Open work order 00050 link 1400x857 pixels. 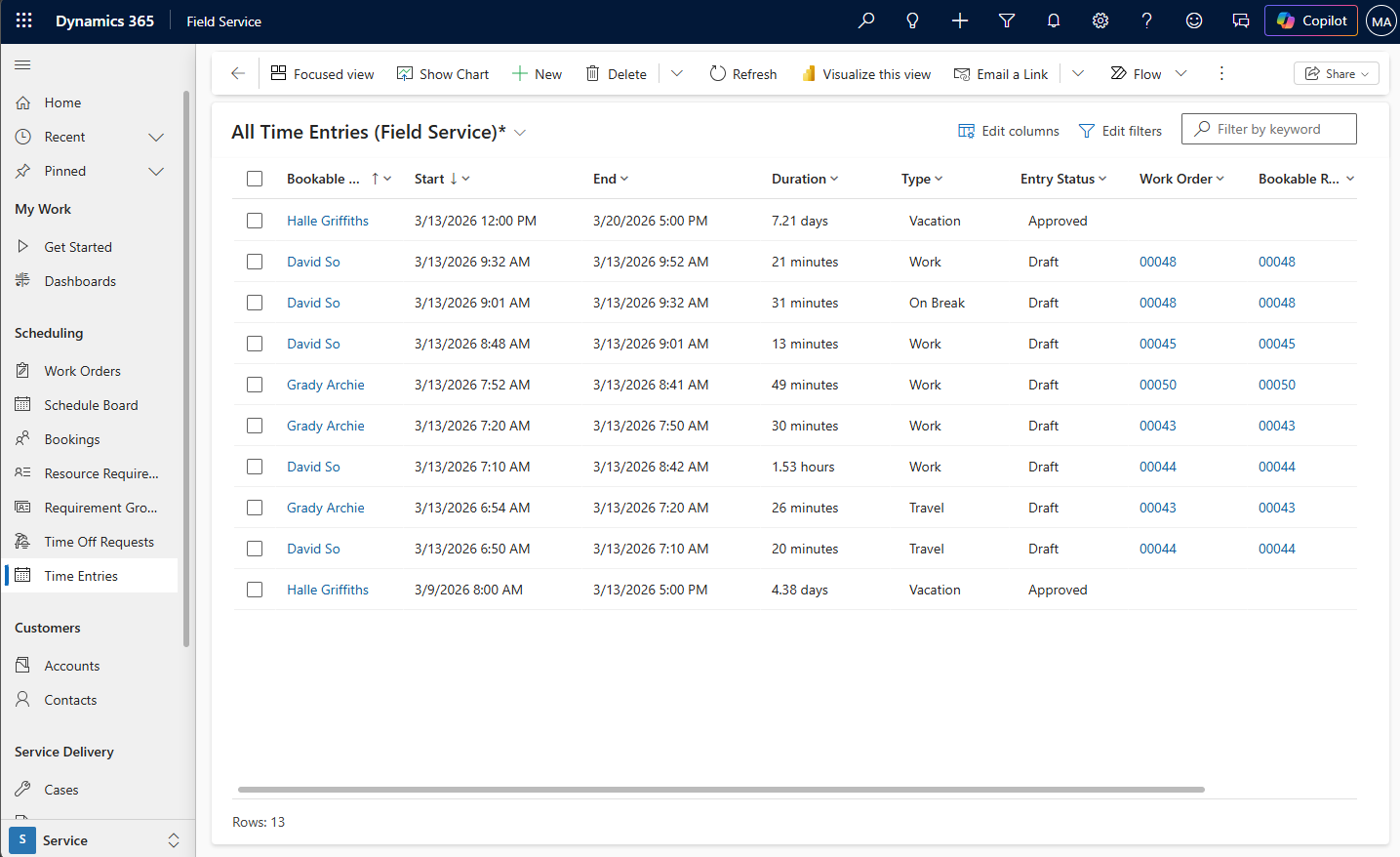click(1157, 385)
